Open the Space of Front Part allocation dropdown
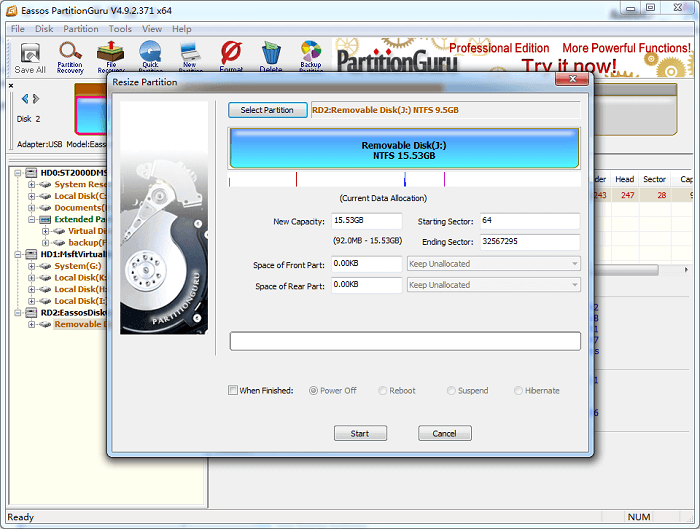Screen dimensions: 700x529 pos(494,264)
